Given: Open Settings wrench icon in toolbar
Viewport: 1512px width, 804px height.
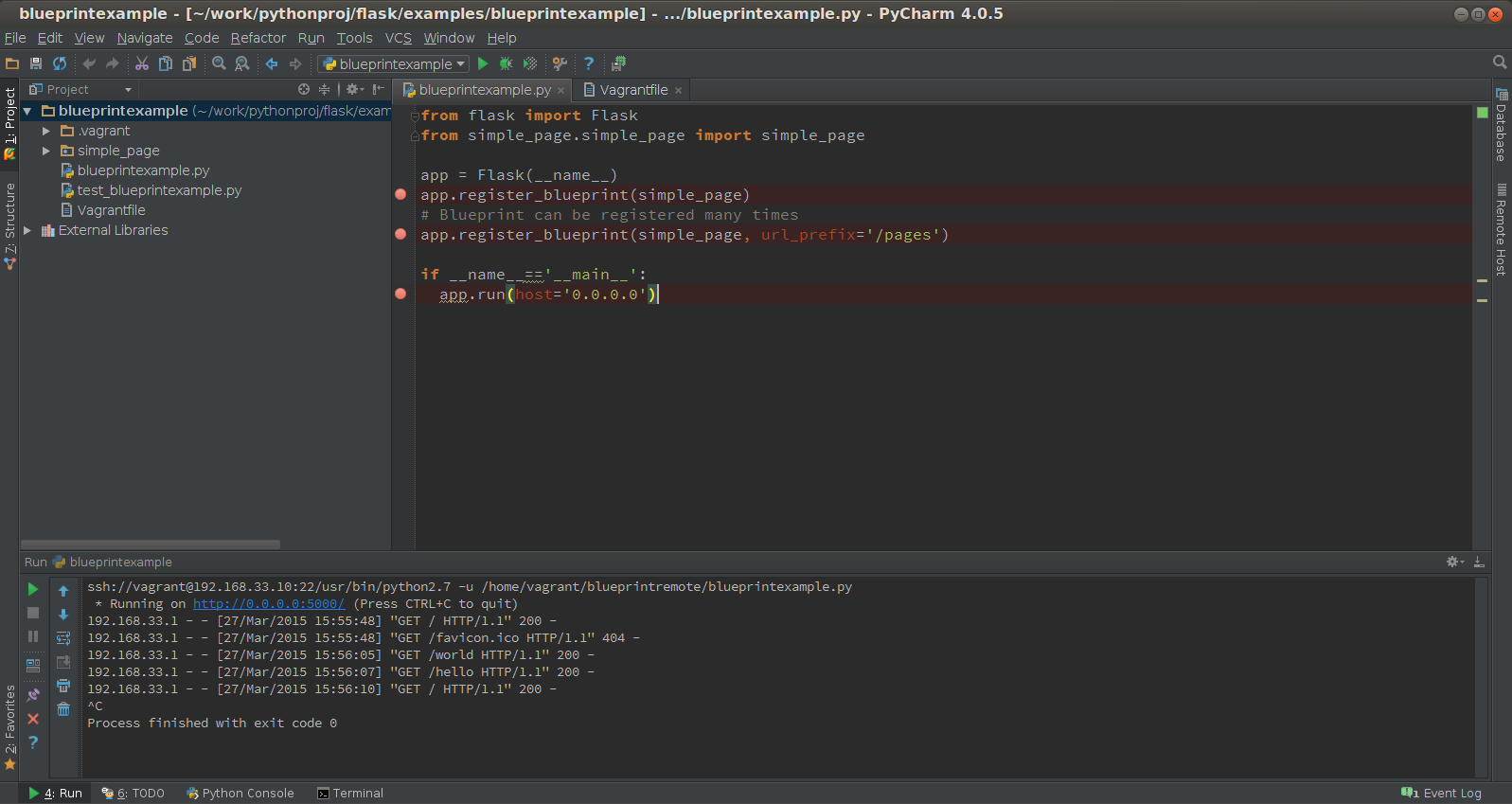Looking at the screenshot, I should [x=560, y=63].
